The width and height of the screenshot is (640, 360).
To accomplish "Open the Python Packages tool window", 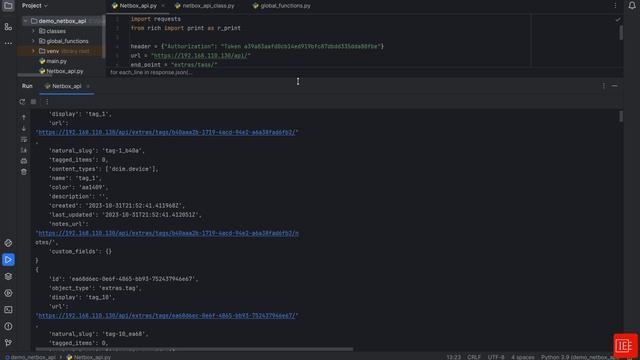I will [8, 243].
